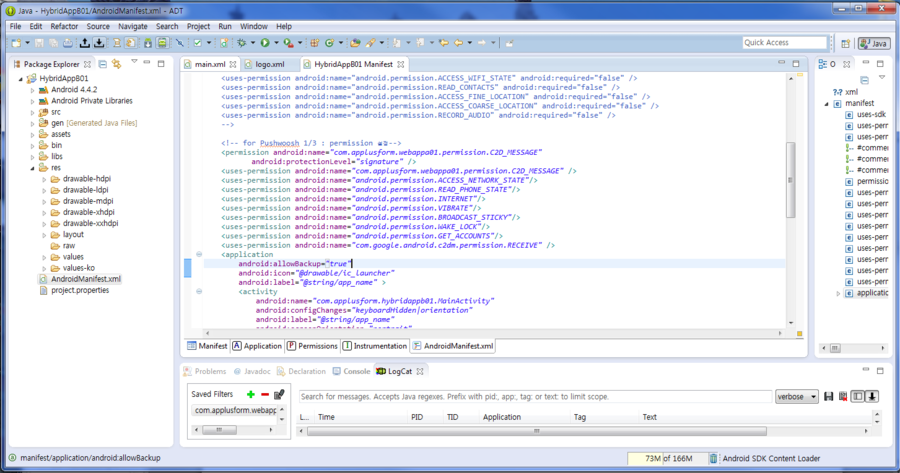Open the Android Virtual Device Manager icon
Image resolution: width=900 pixels, height=473 pixels.
click(162, 43)
